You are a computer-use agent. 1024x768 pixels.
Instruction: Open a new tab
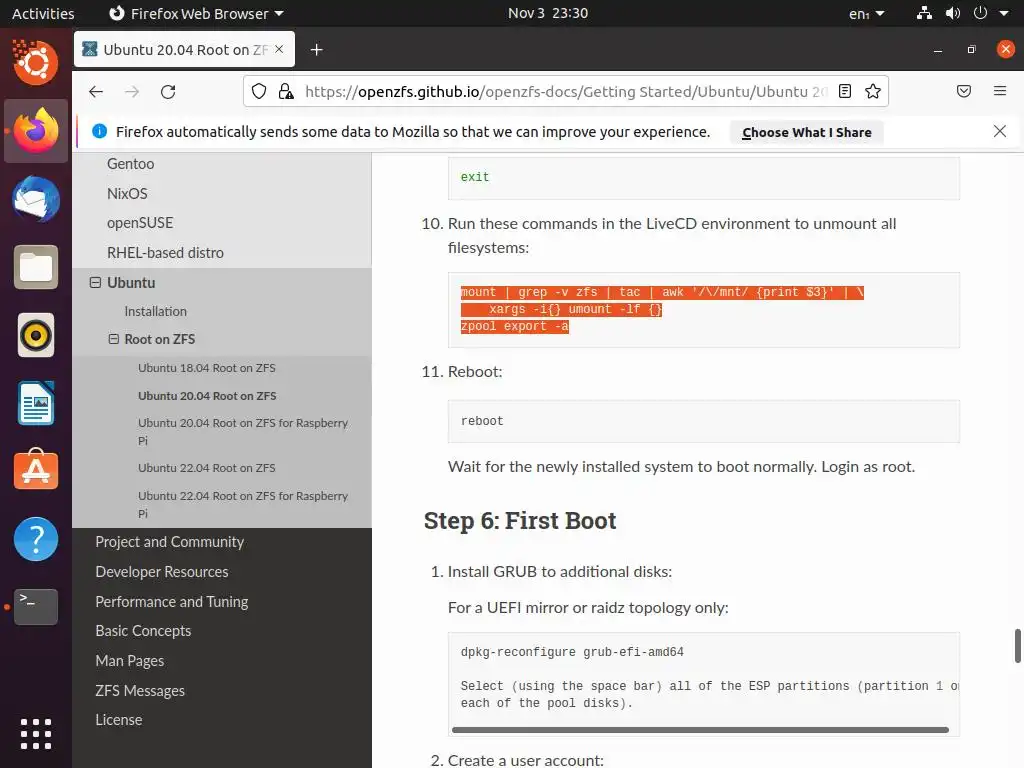point(317,50)
